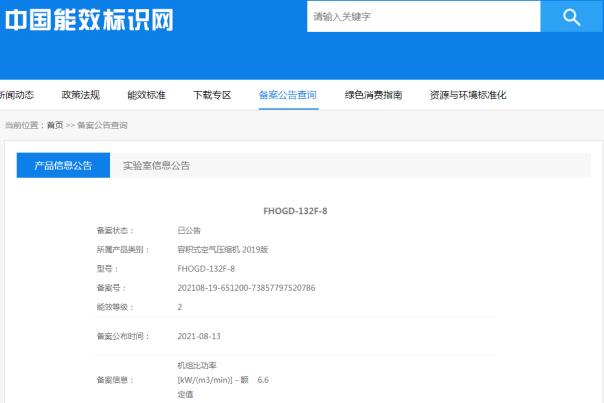Click the 备案公告查询 breadcrumb link
Screen dimensions: 604x403
click(x=102, y=125)
